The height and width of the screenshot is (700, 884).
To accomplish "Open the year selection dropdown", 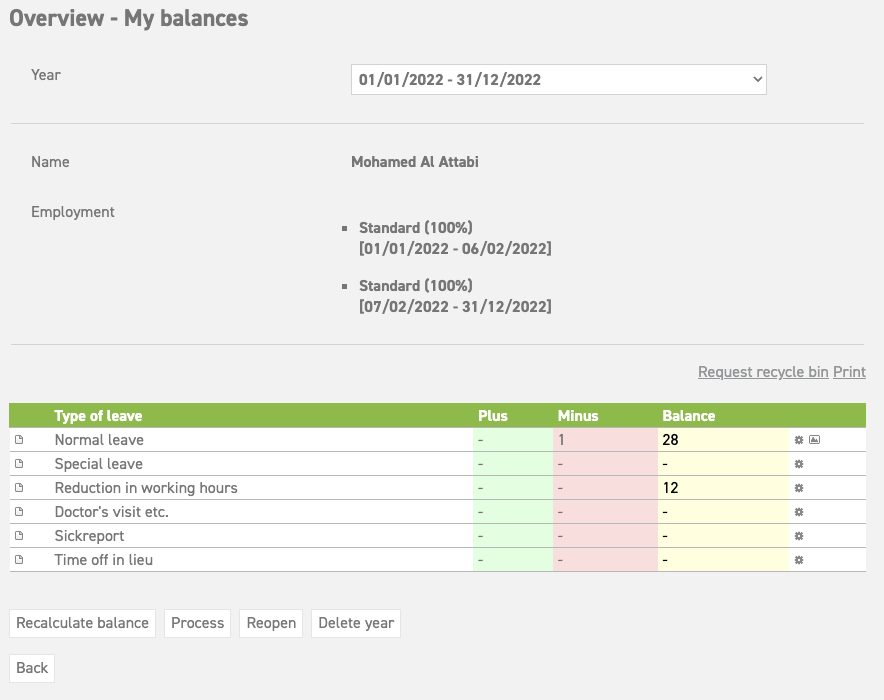I will coord(557,79).
